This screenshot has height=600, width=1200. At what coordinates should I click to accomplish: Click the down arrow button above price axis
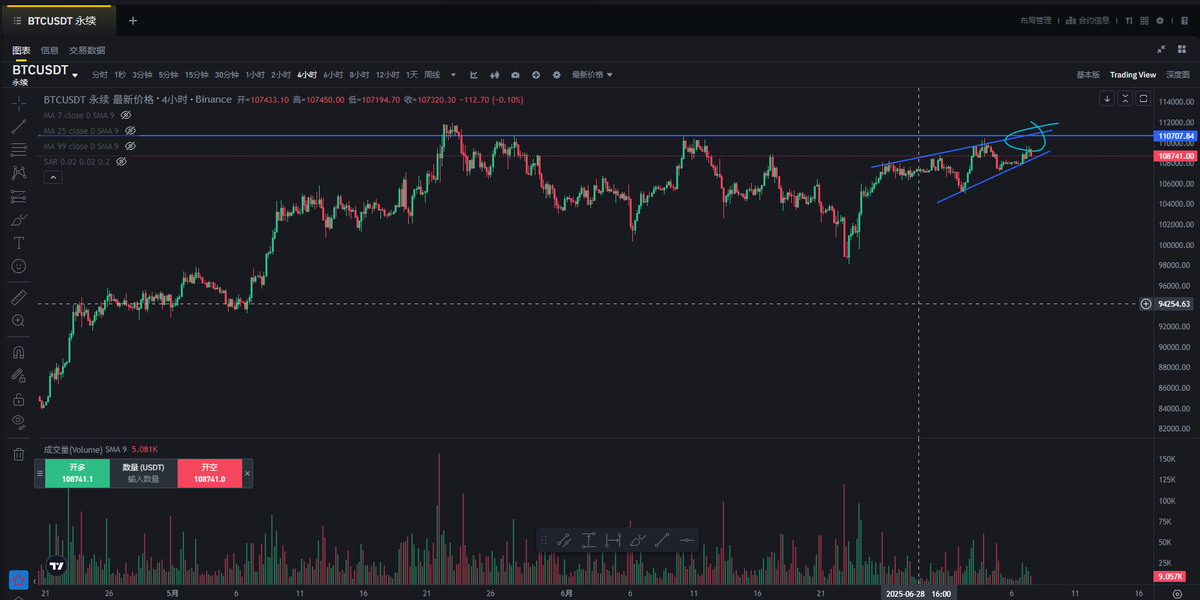(x=1107, y=98)
